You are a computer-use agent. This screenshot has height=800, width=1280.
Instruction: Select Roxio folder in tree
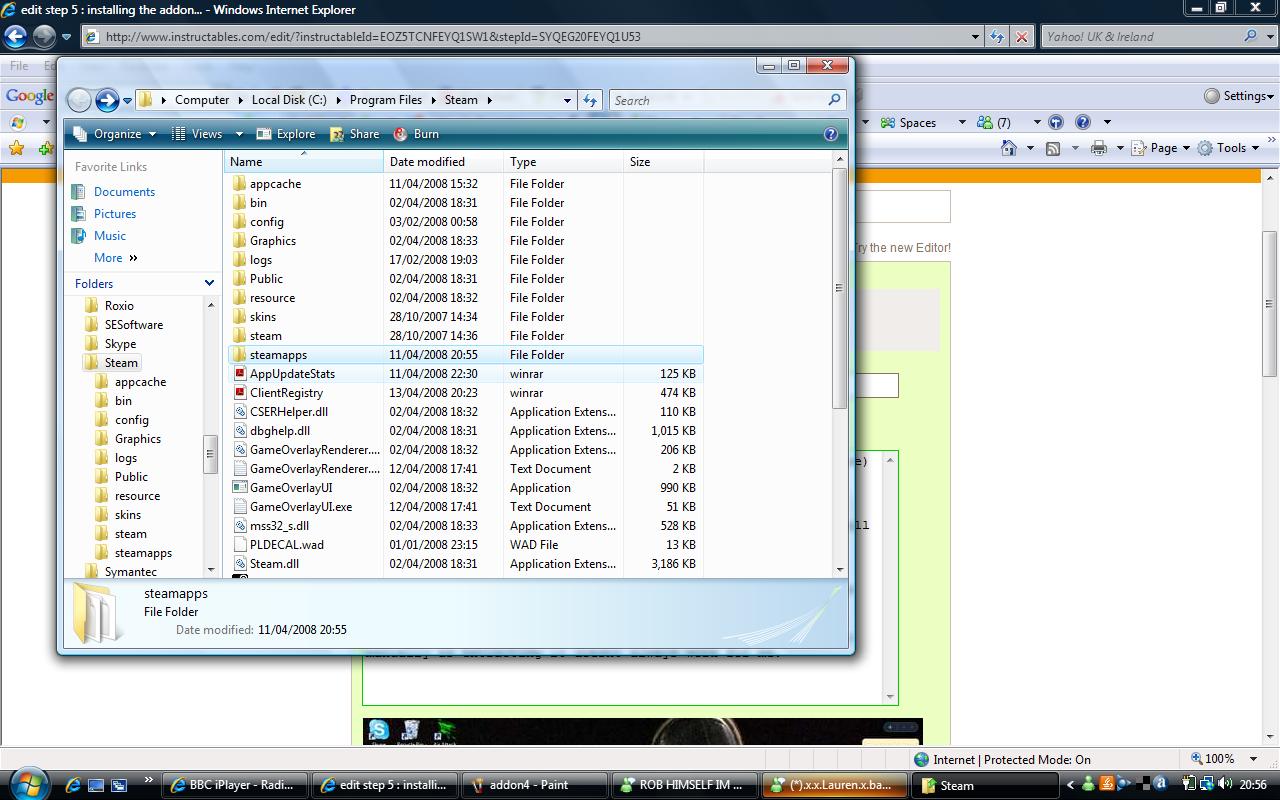tap(119, 306)
